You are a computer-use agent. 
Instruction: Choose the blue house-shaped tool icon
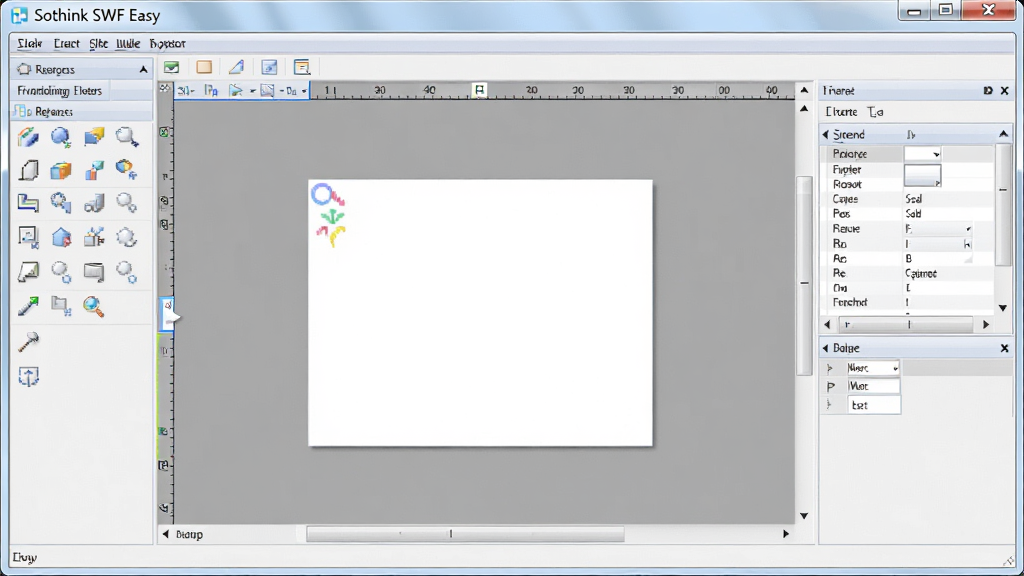point(61,238)
